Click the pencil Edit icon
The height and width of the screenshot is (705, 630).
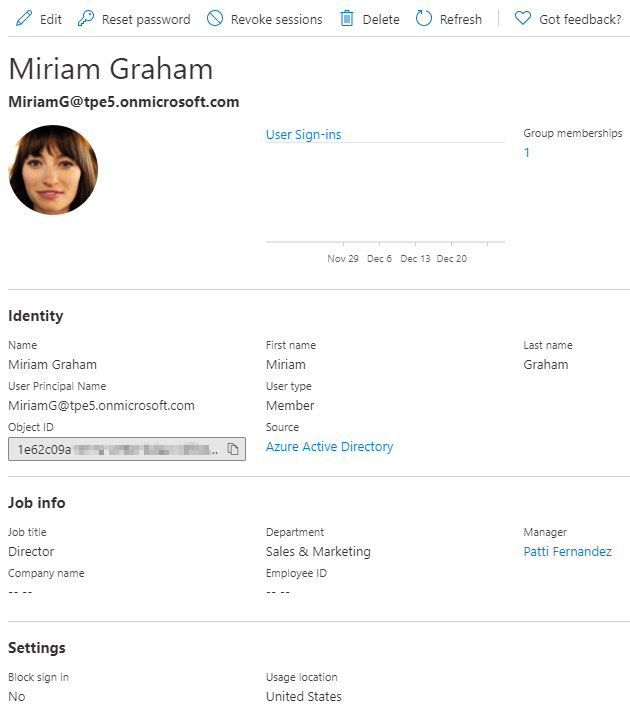pos(24,19)
